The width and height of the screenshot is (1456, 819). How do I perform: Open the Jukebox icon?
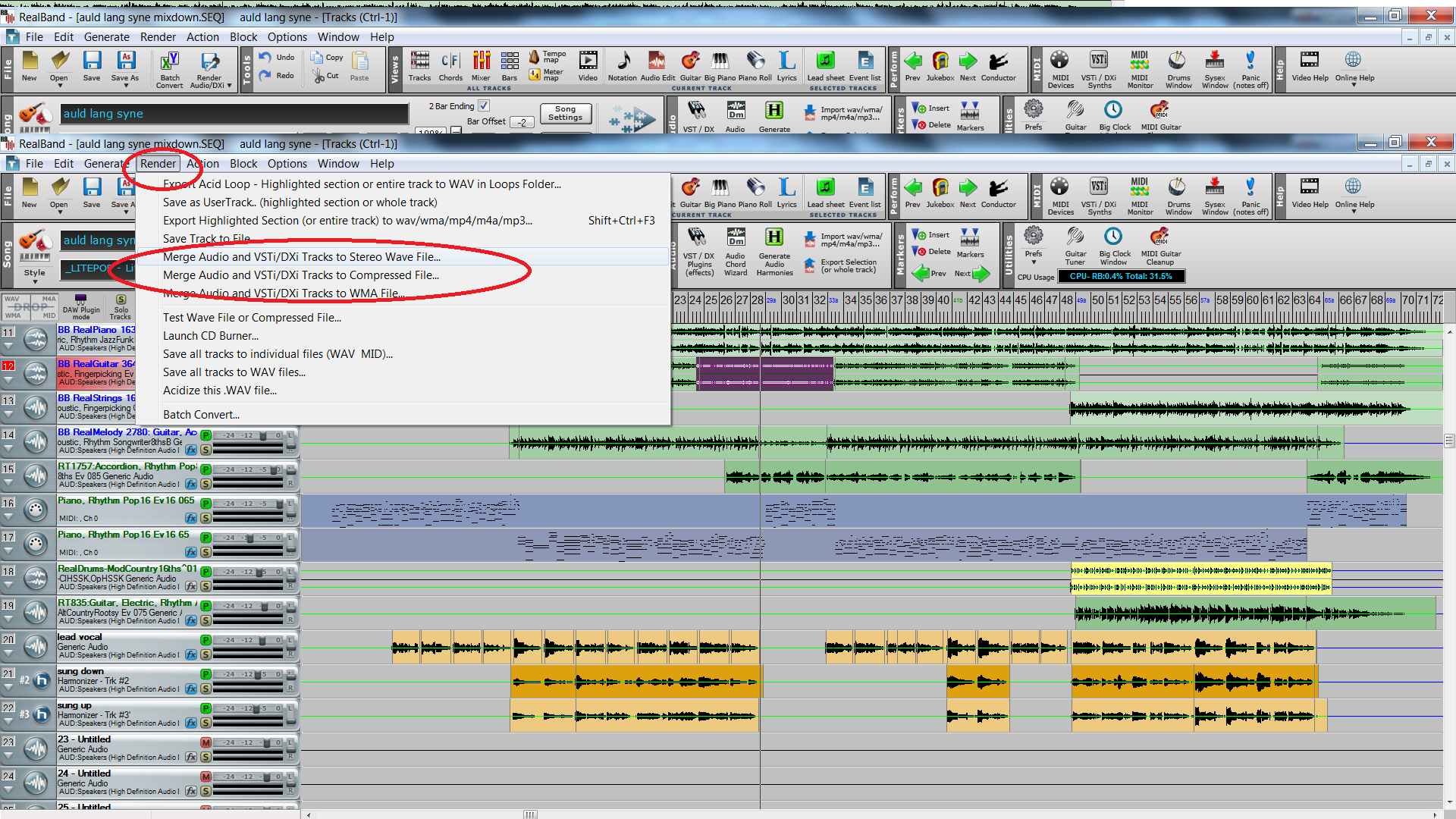coord(940,65)
